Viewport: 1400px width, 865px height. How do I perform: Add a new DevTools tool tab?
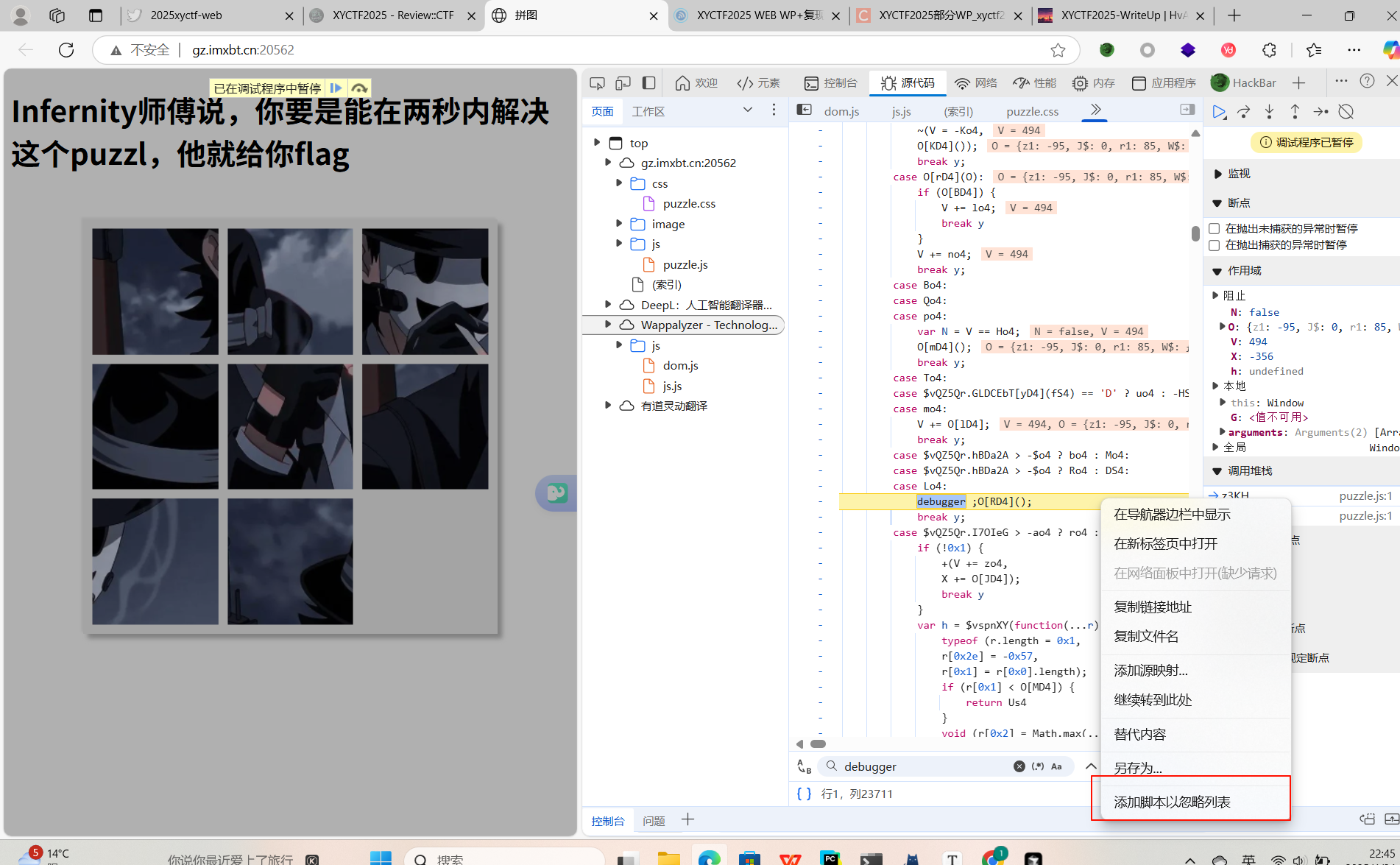click(x=1299, y=82)
